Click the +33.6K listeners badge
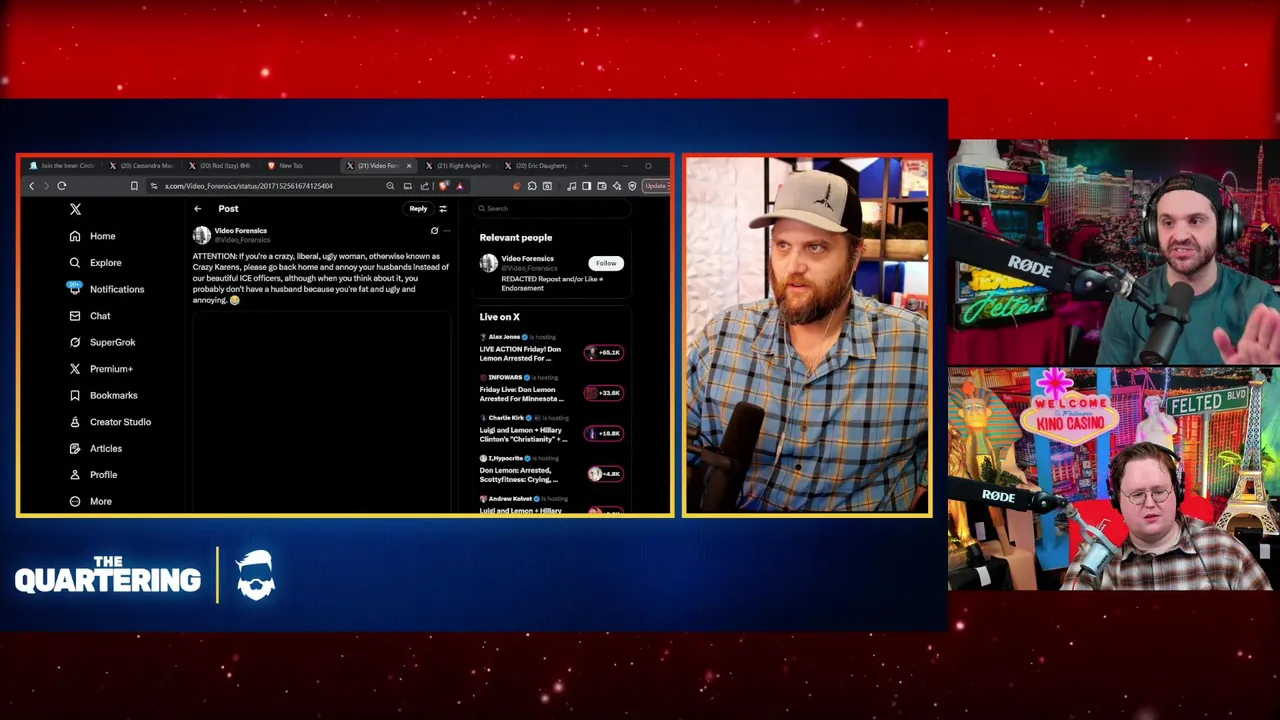The image size is (1280, 720). [604, 393]
